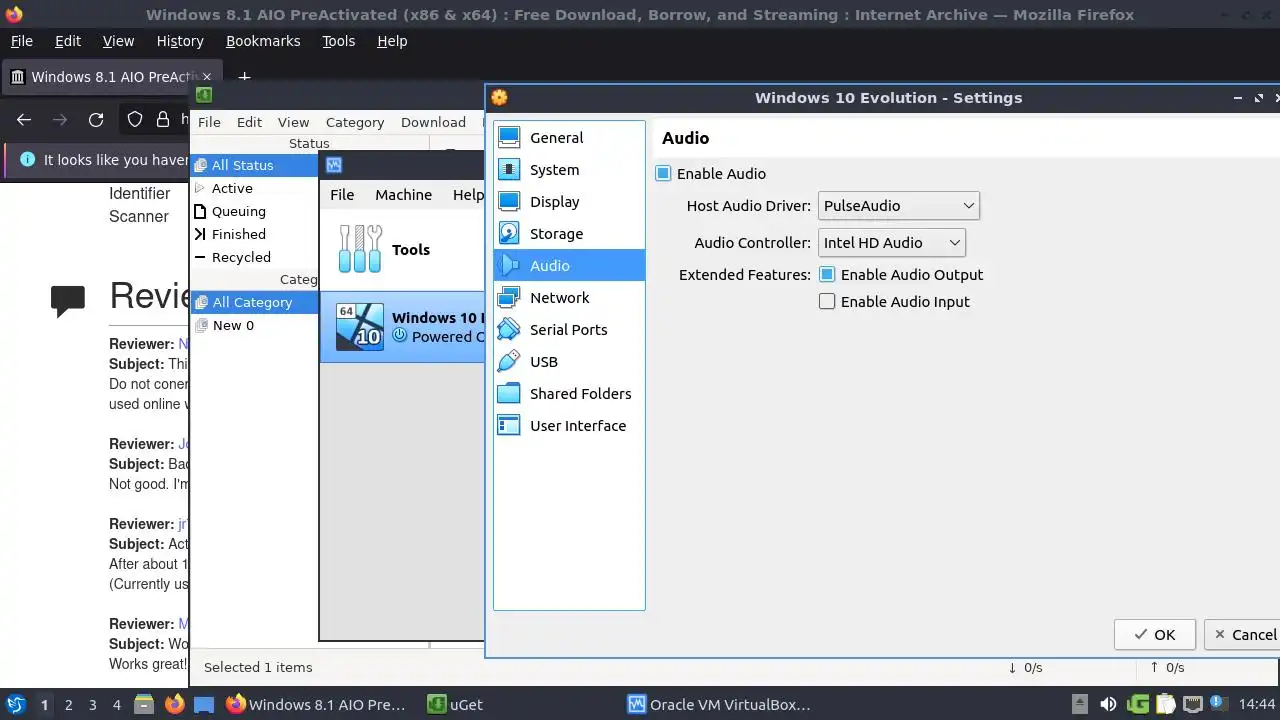Select All Category in uGet
This screenshot has width=1280, height=720.
[255, 302]
